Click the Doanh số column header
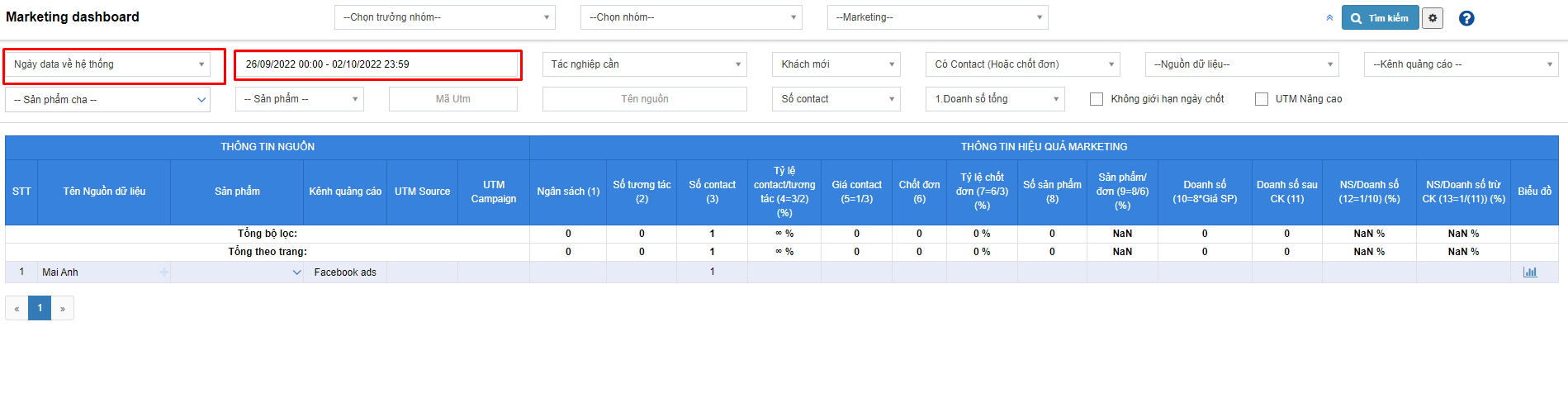Screen dimensions: 1568x412 click(1204, 192)
